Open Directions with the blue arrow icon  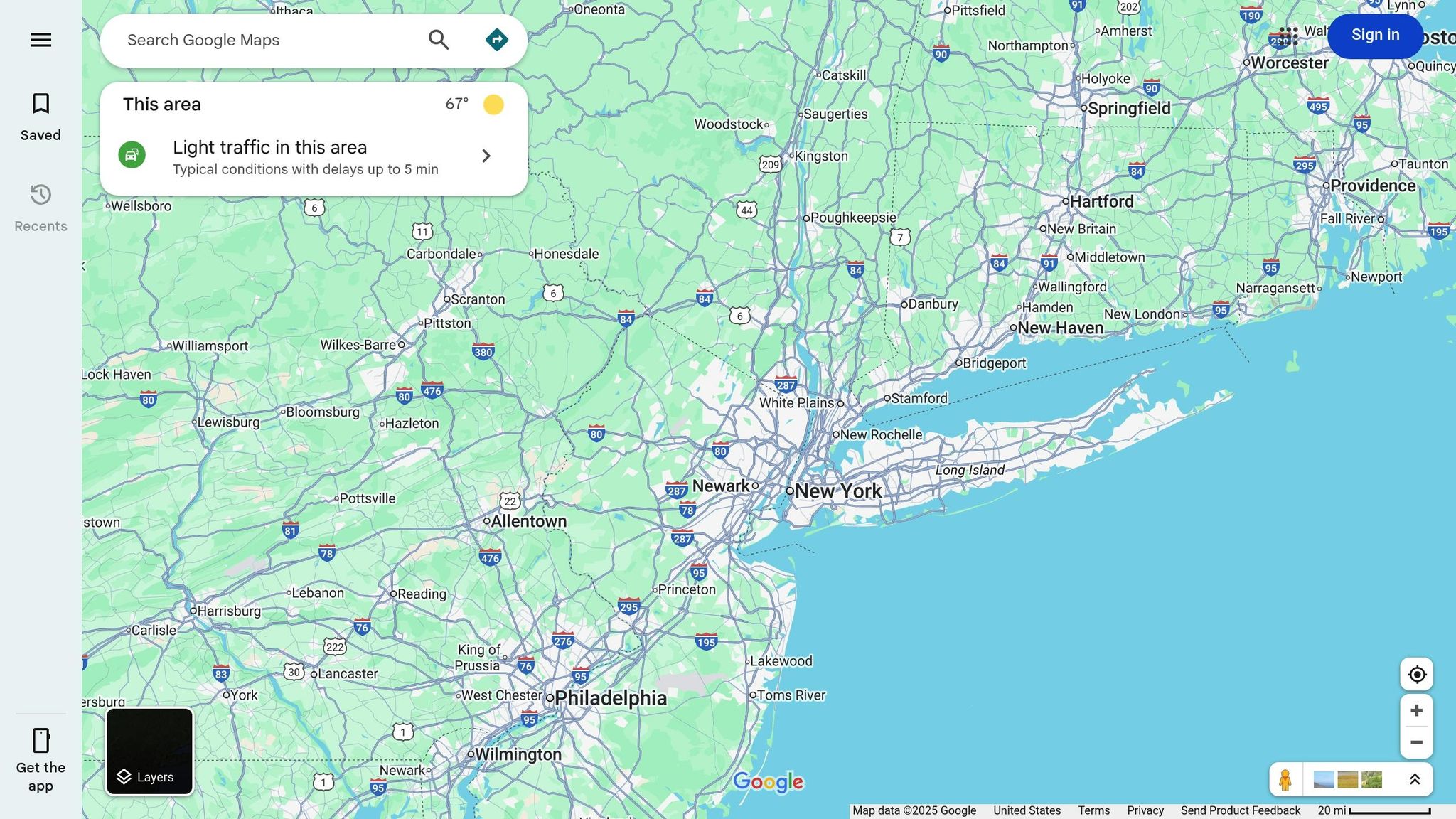tap(496, 39)
